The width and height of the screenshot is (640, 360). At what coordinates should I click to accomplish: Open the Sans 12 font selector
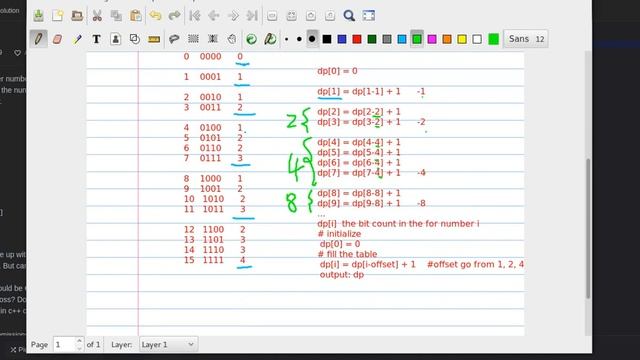[x=526, y=39]
